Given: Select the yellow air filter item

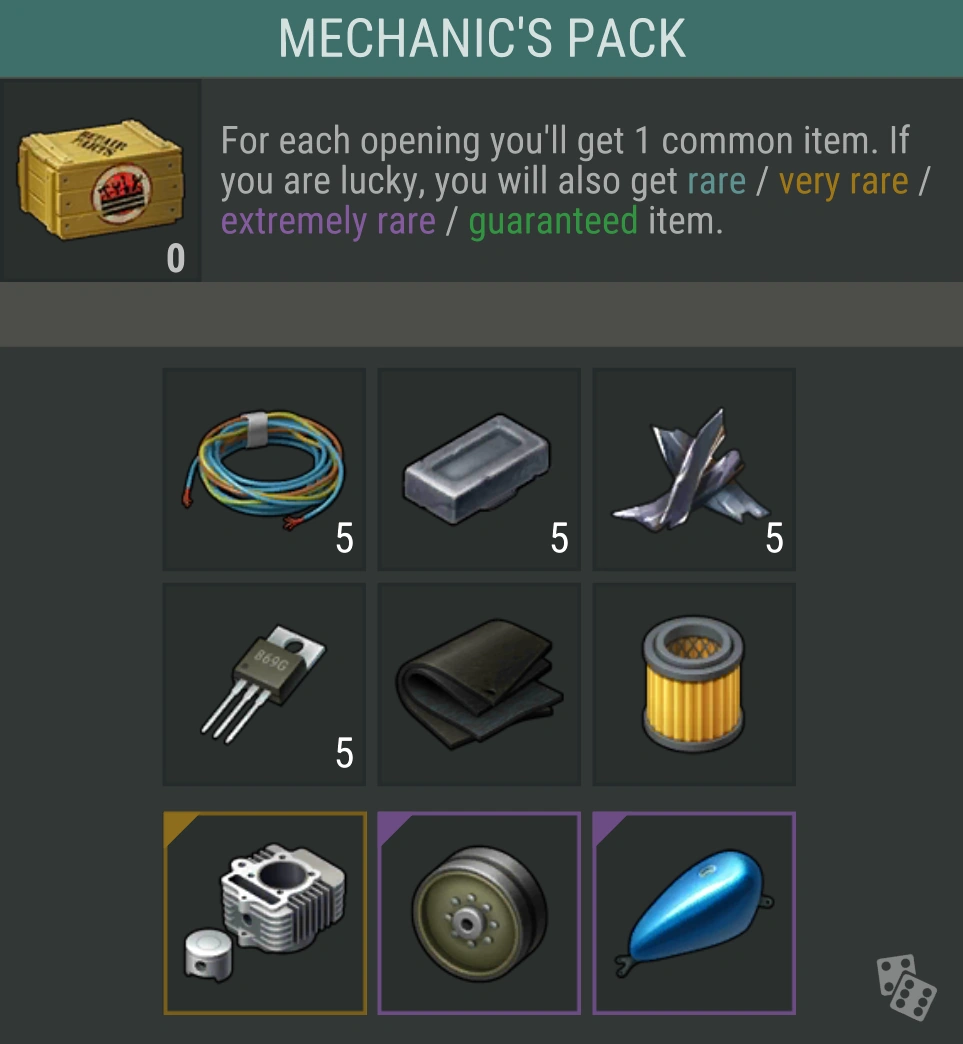Looking at the screenshot, I should tap(694, 684).
